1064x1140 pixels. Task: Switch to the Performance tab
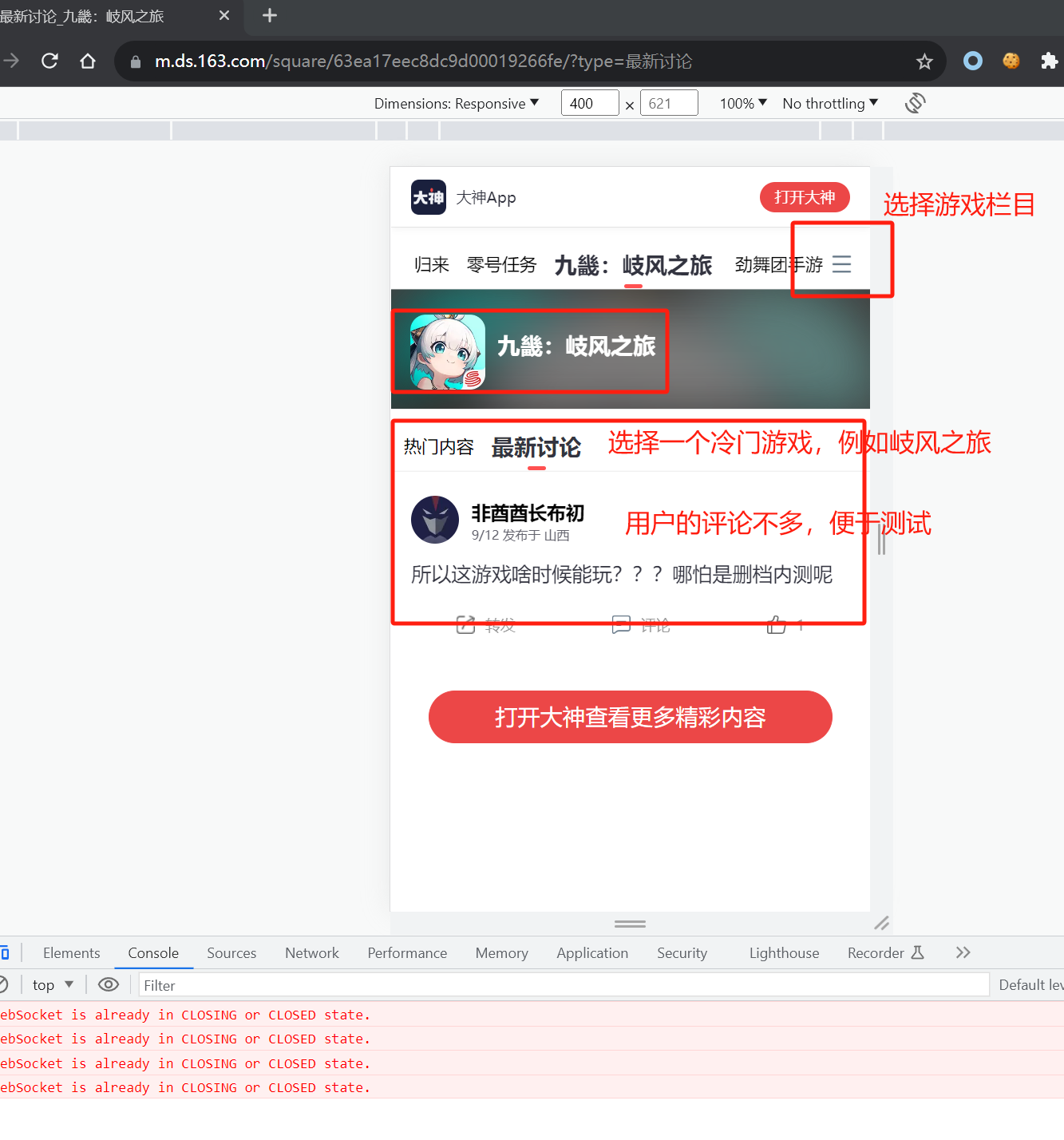(407, 952)
